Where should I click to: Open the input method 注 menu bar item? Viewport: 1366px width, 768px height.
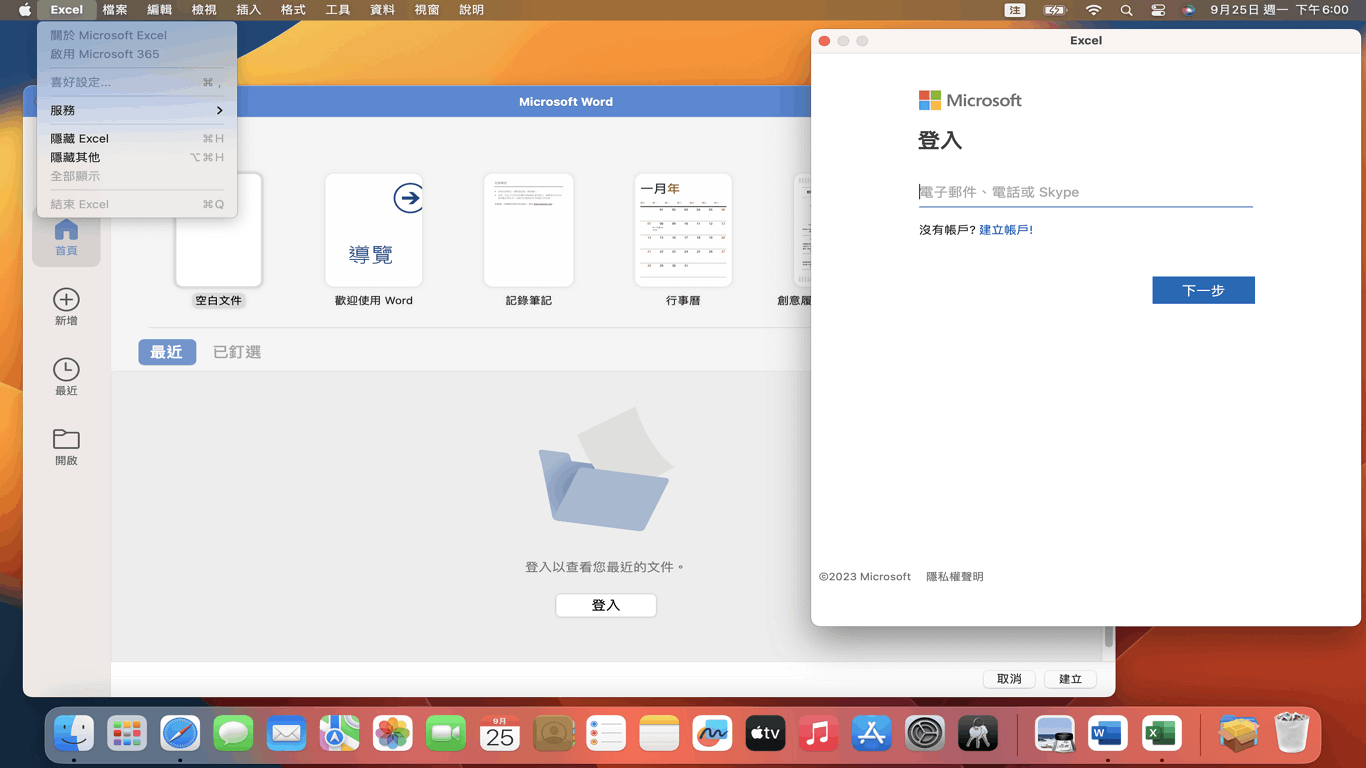click(x=1015, y=10)
